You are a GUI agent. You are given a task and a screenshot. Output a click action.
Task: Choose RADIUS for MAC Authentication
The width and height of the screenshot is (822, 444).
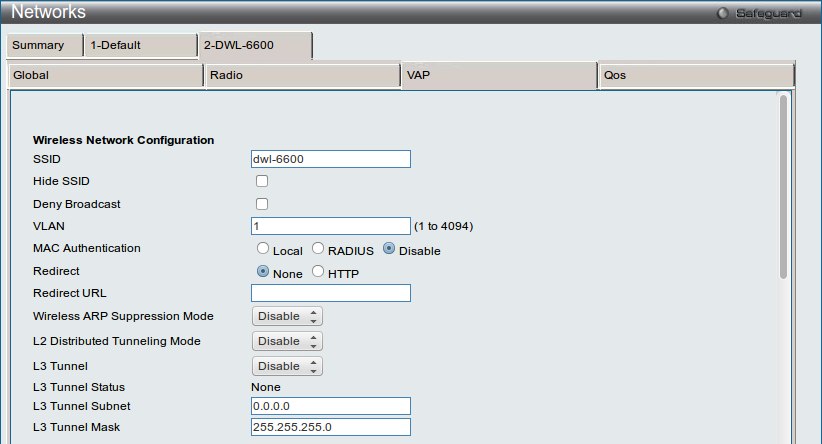319,249
